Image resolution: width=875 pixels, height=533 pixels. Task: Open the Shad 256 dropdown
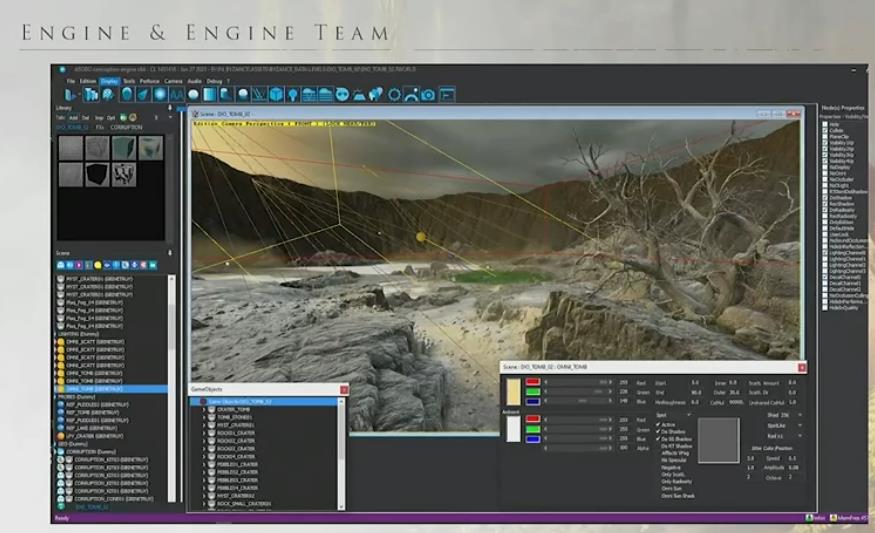coord(785,415)
